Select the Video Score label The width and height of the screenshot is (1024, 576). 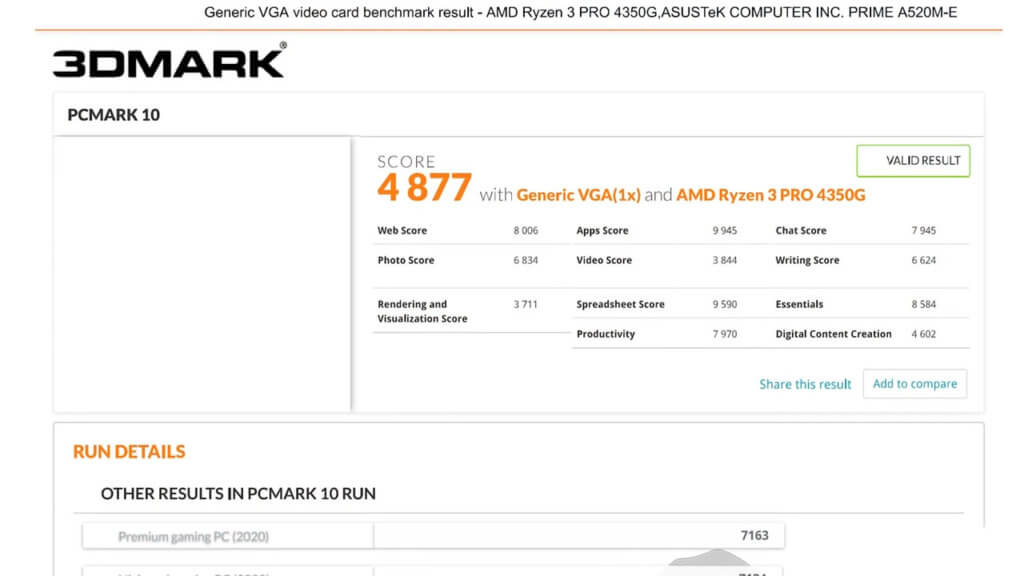[x=603, y=260]
